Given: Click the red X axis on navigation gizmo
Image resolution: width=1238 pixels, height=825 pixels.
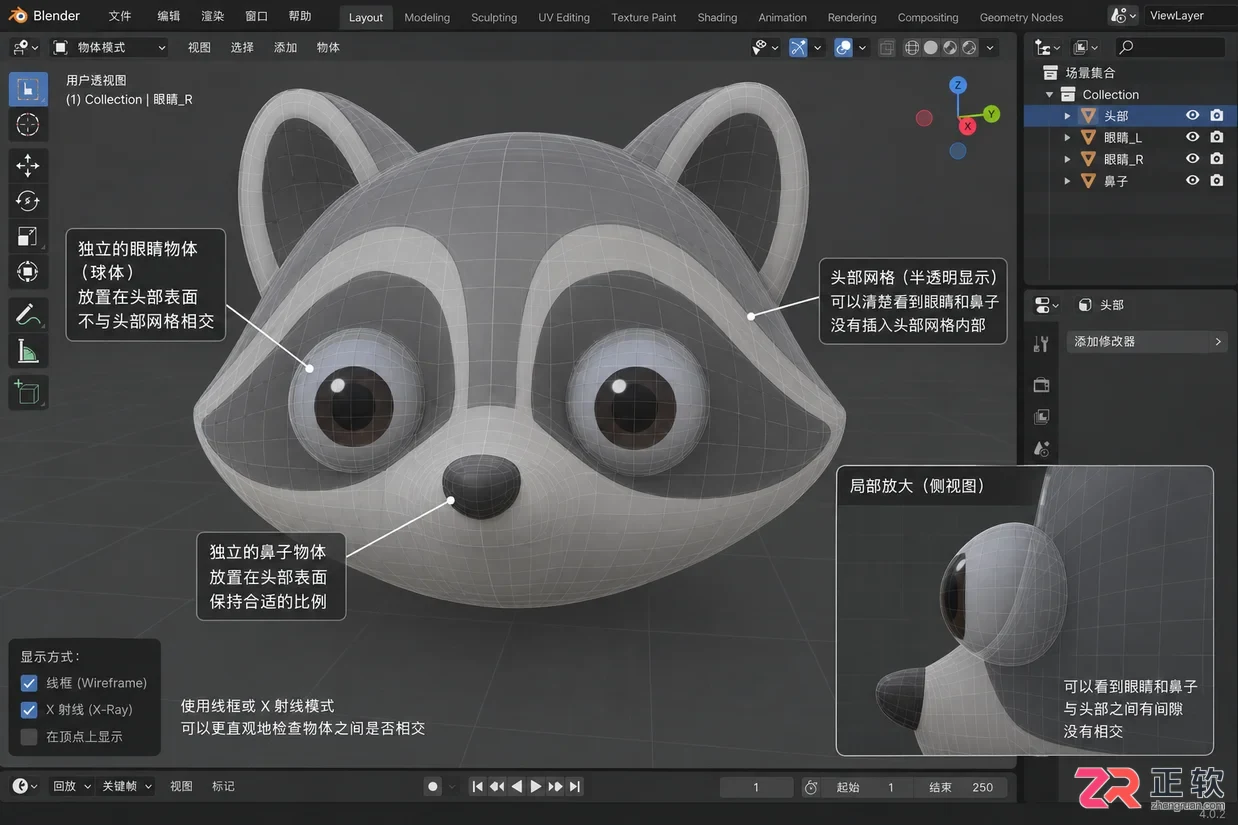Looking at the screenshot, I should point(967,126).
